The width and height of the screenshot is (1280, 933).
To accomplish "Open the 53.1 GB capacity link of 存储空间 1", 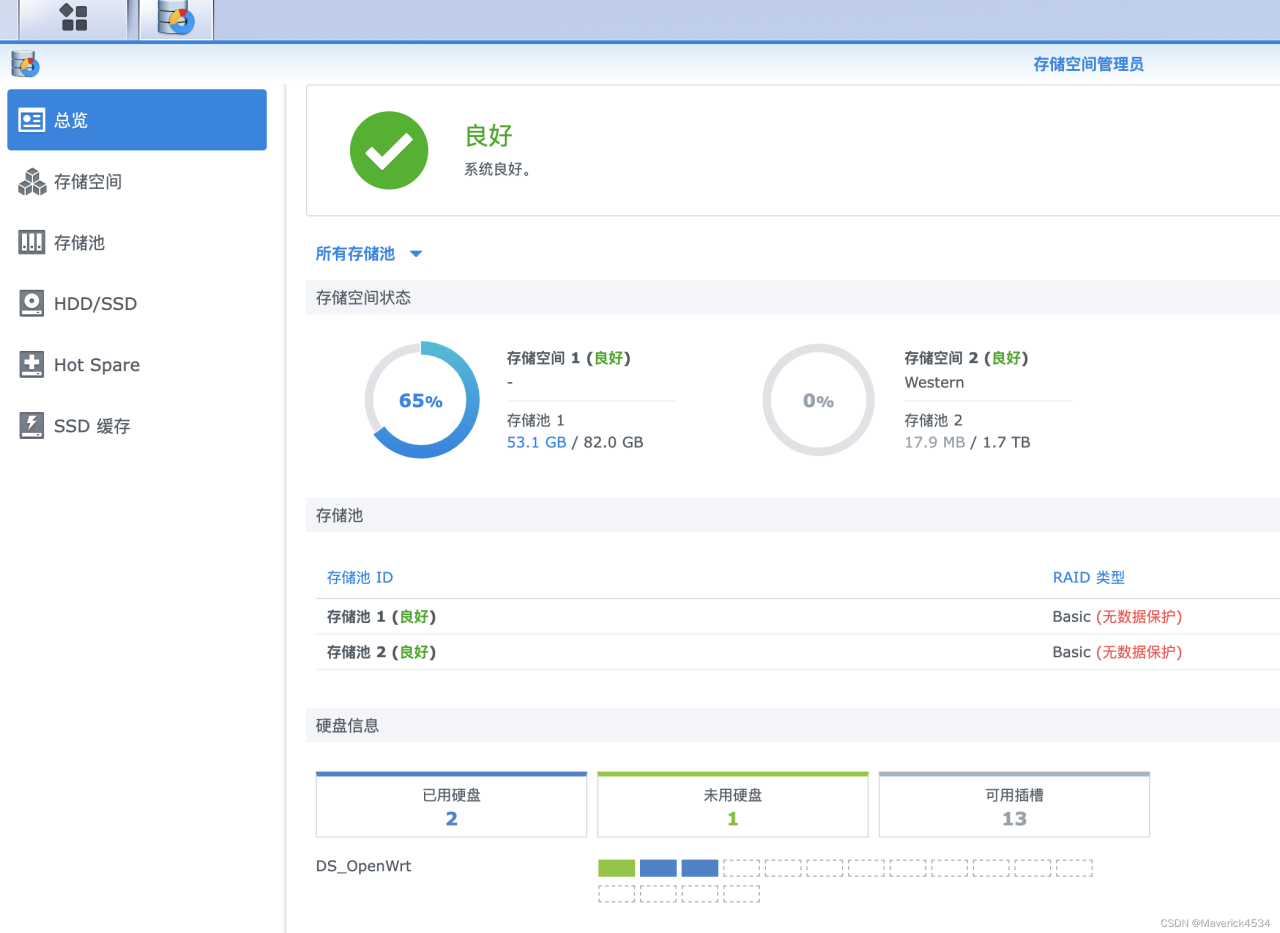I will [x=536, y=441].
